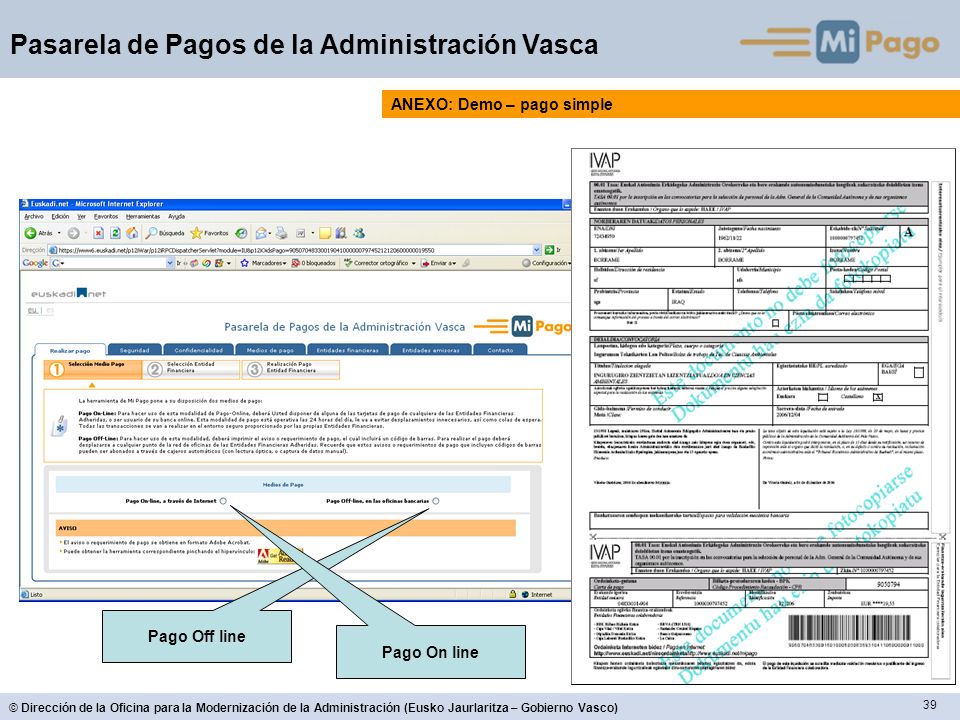Screen dimensions: 960x720
Task: Select Pago On-line a través de Internet
Action: pyautogui.click(x=223, y=501)
